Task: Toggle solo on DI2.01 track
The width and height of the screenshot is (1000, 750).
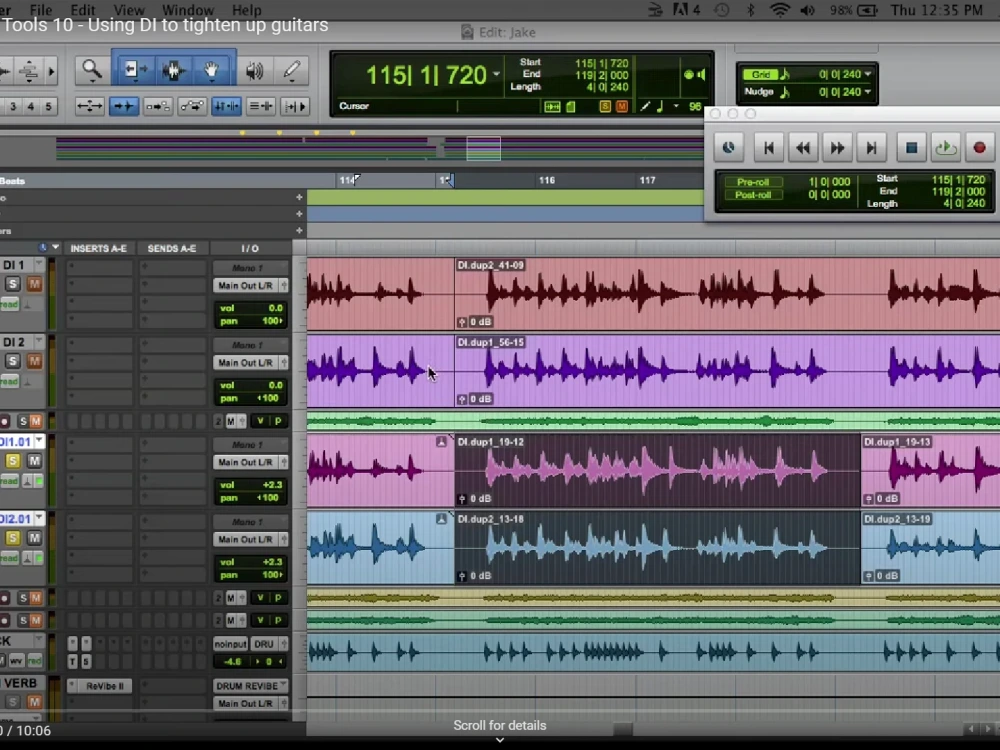Action: coord(13,538)
